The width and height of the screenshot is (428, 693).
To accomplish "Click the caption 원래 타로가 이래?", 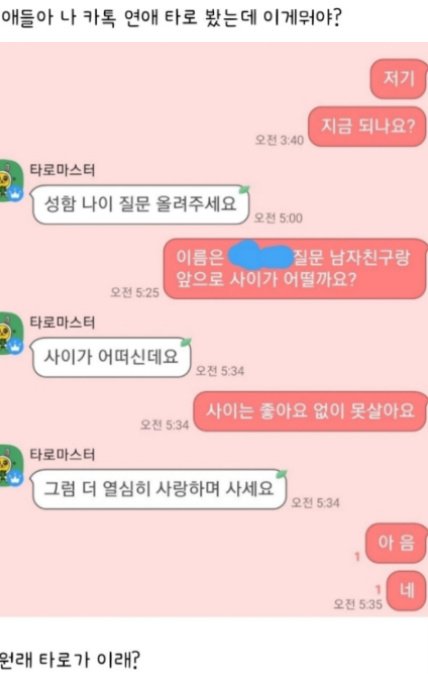I will pyautogui.click(x=69, y=659).
